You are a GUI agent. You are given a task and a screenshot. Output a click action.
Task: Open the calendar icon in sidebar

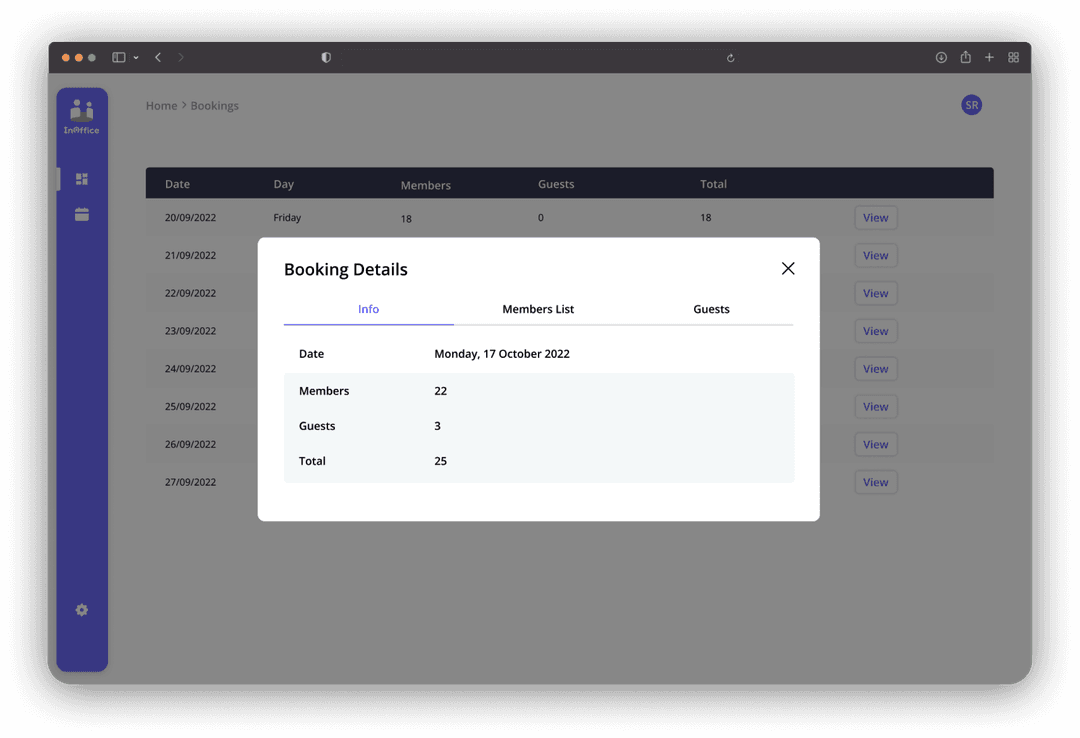[82, 214]
